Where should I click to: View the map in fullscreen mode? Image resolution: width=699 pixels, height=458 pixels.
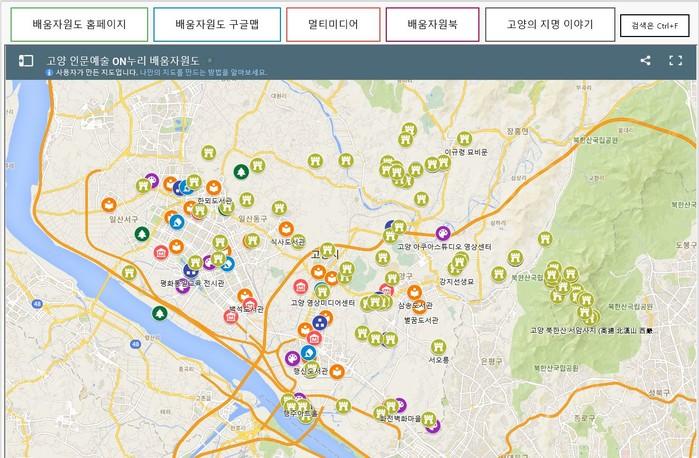click(x=675, y=61)
